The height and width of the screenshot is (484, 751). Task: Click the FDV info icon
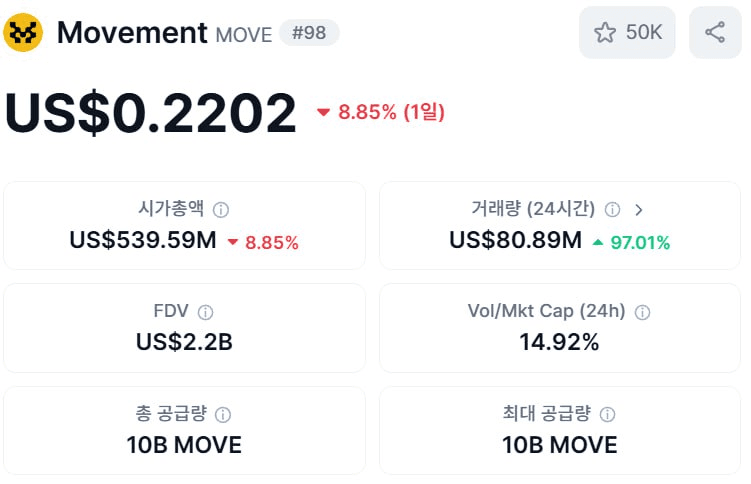(x=205, y=312)
